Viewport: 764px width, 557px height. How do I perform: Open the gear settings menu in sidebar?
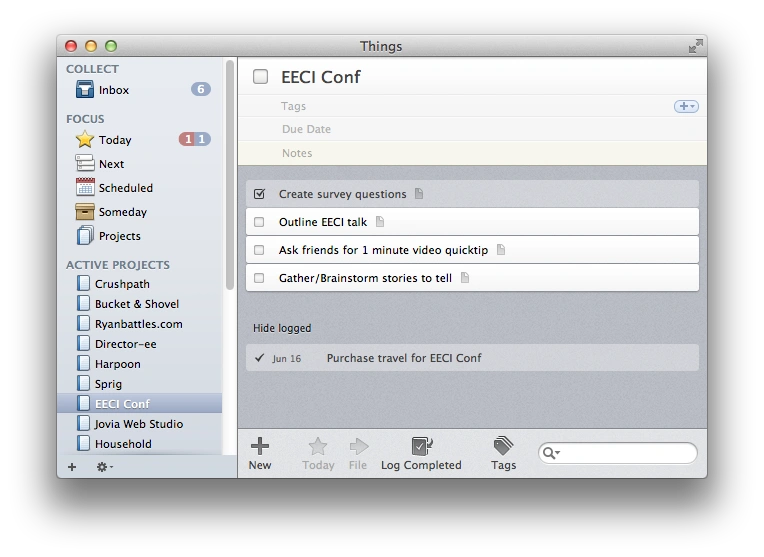[x=104, y=467]
